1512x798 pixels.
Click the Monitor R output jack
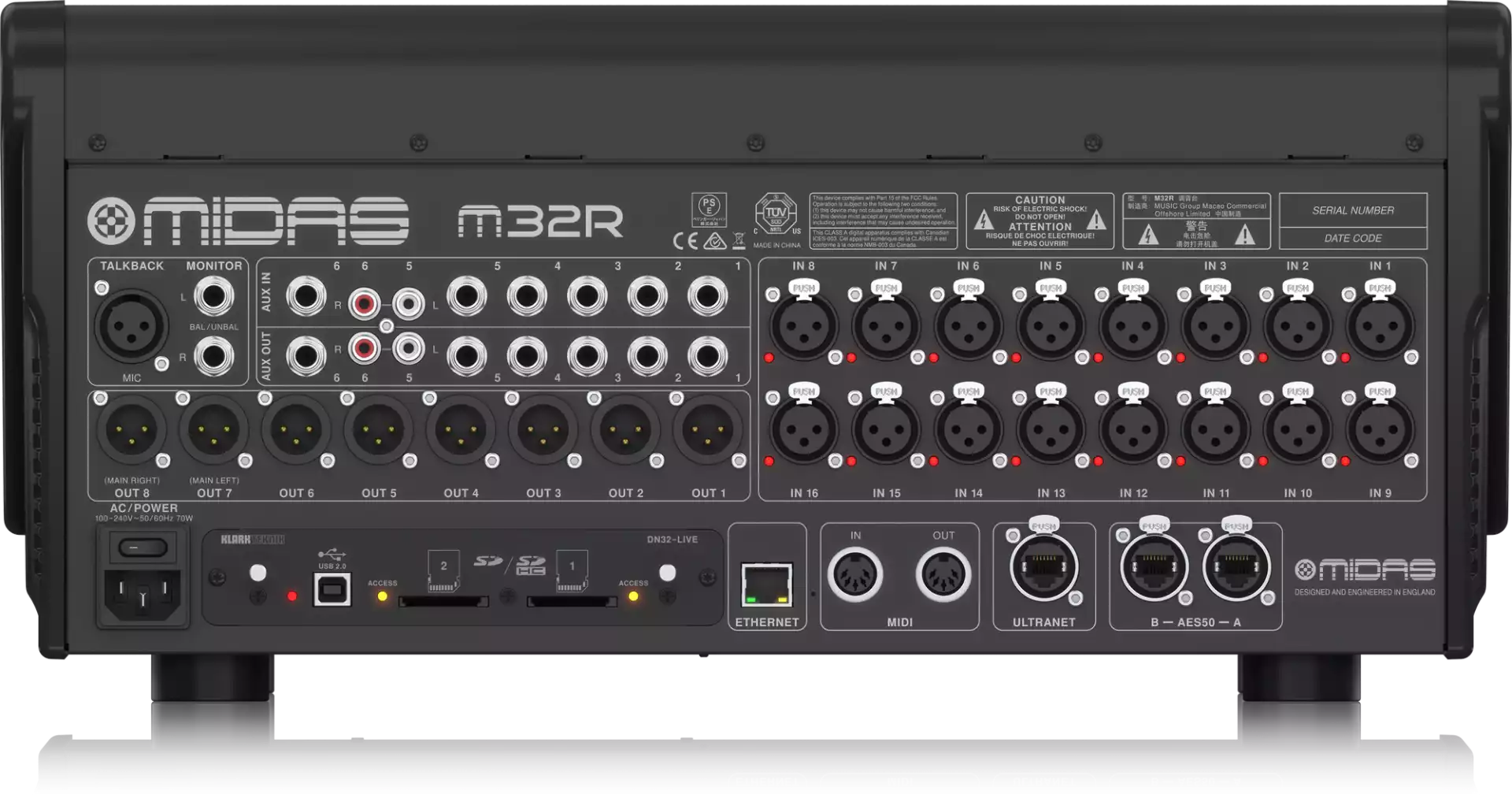tap(213, 356)
